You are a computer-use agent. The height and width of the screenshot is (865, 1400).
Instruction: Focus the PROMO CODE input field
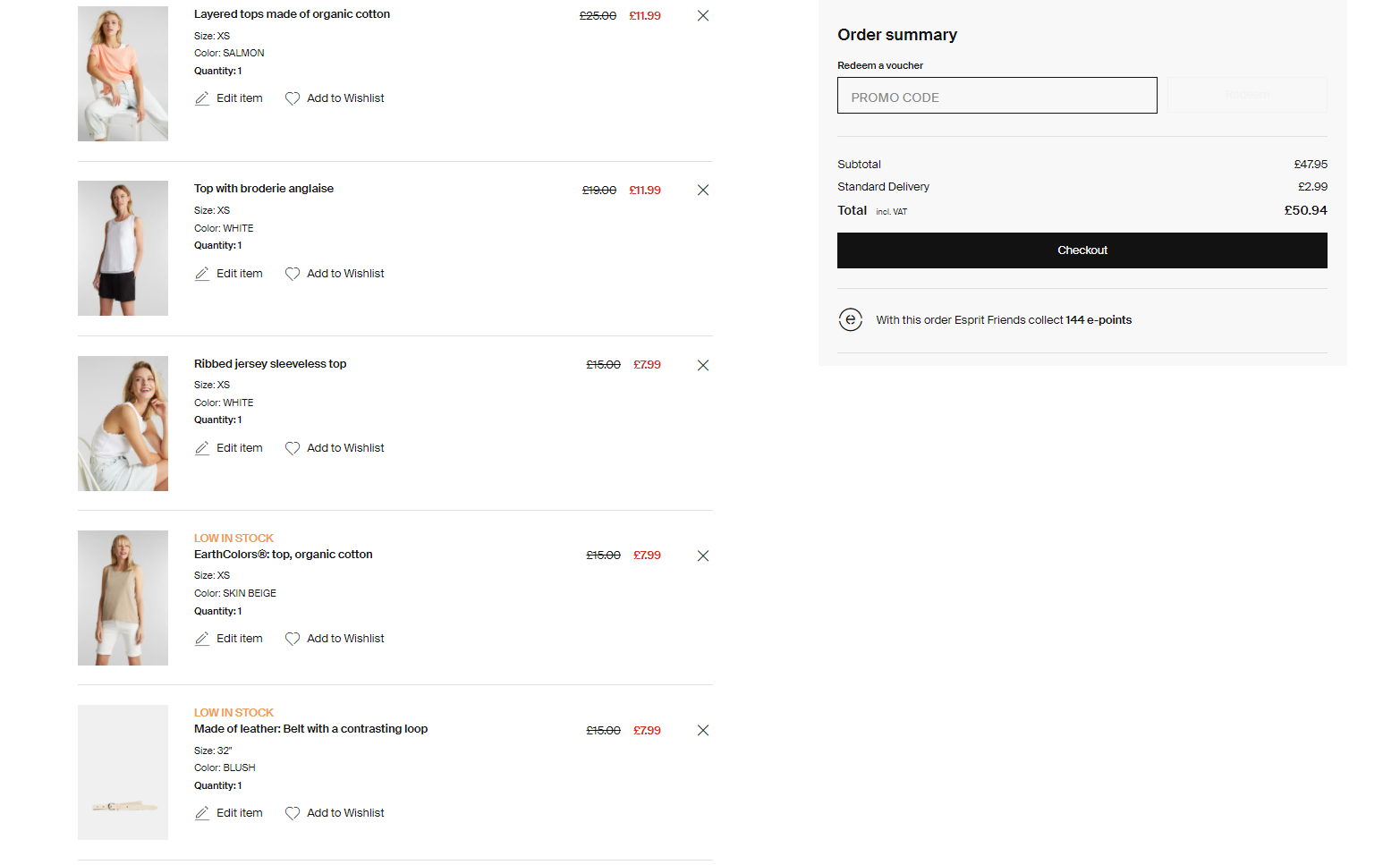click(x=997, y=96)
